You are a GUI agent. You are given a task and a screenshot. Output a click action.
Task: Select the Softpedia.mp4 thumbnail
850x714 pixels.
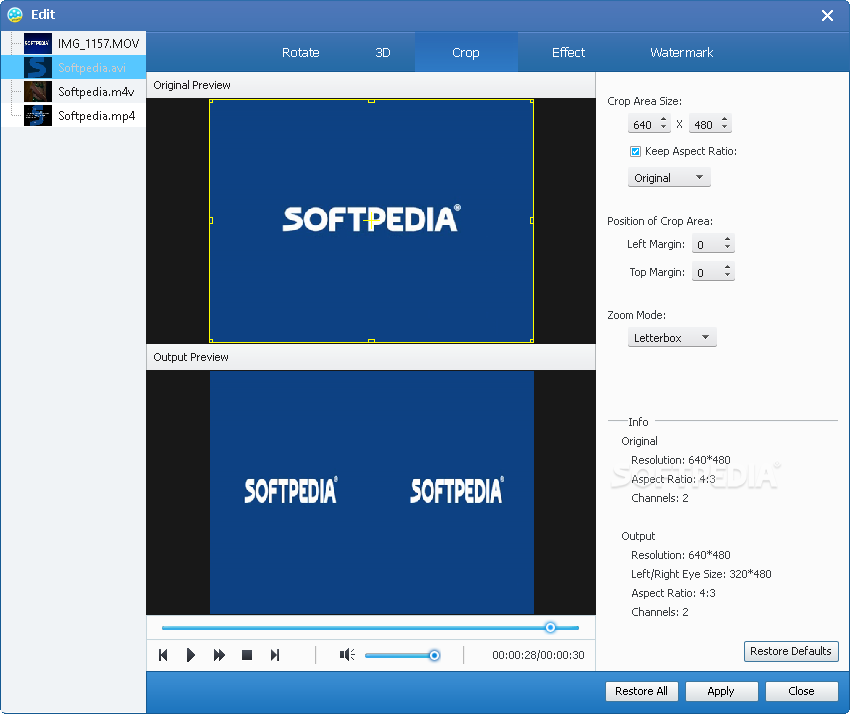[37, 115]
